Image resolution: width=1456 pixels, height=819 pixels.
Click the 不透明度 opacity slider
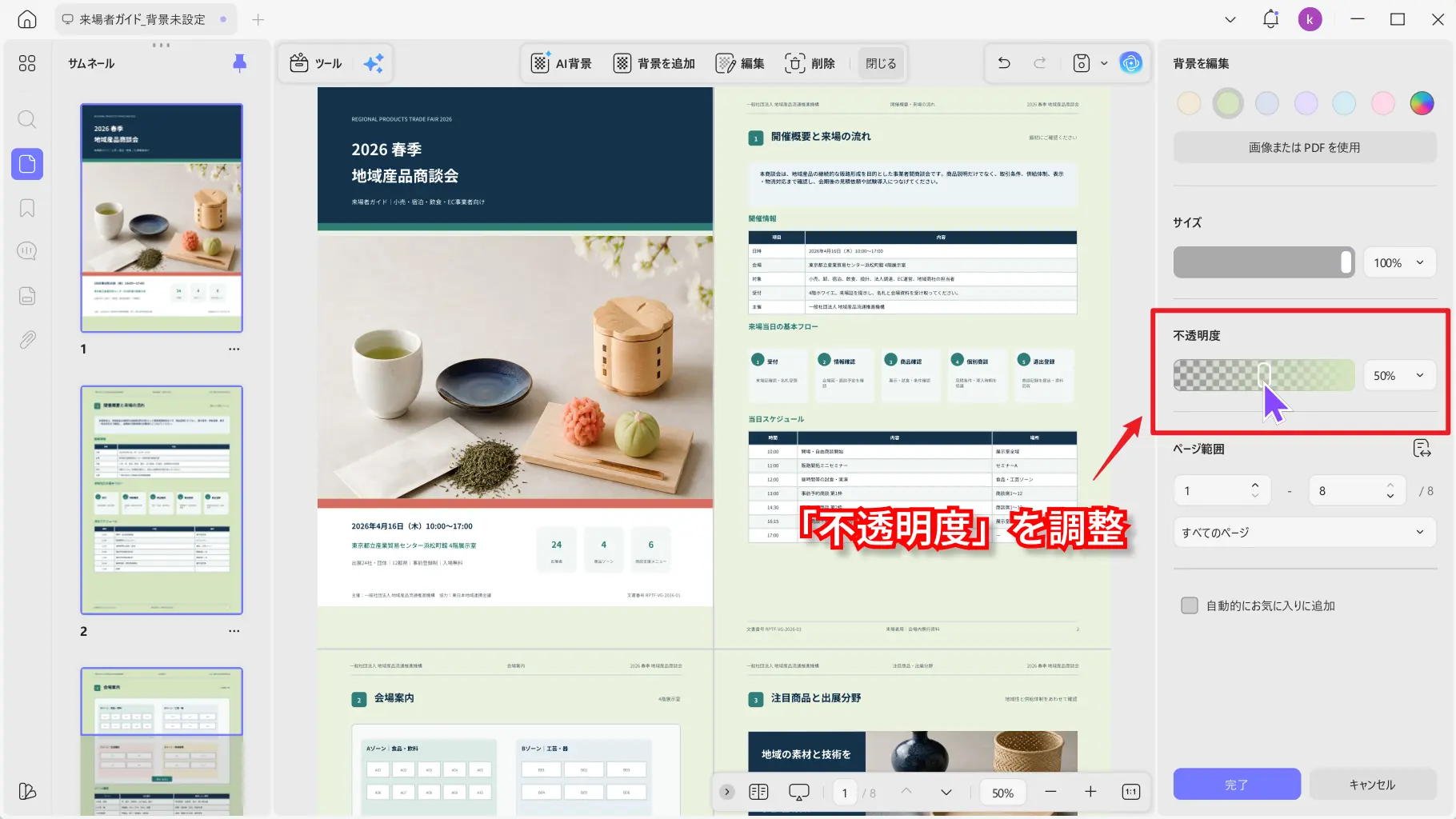click(x=1264, y=375)
